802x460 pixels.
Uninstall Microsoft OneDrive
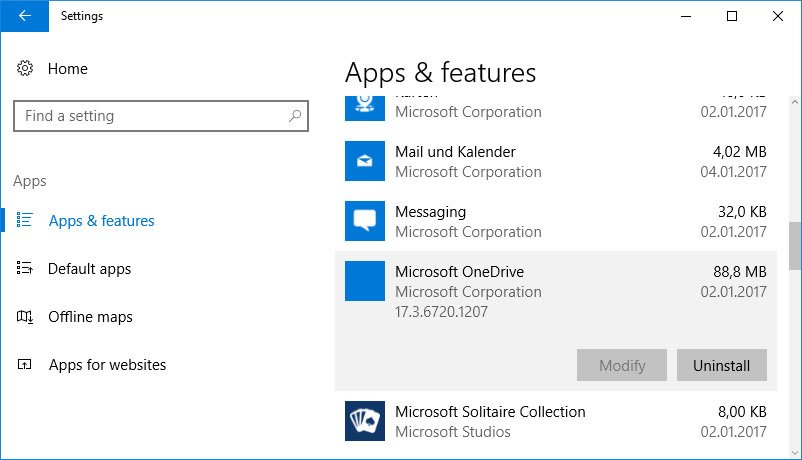(x=722, y=365)
